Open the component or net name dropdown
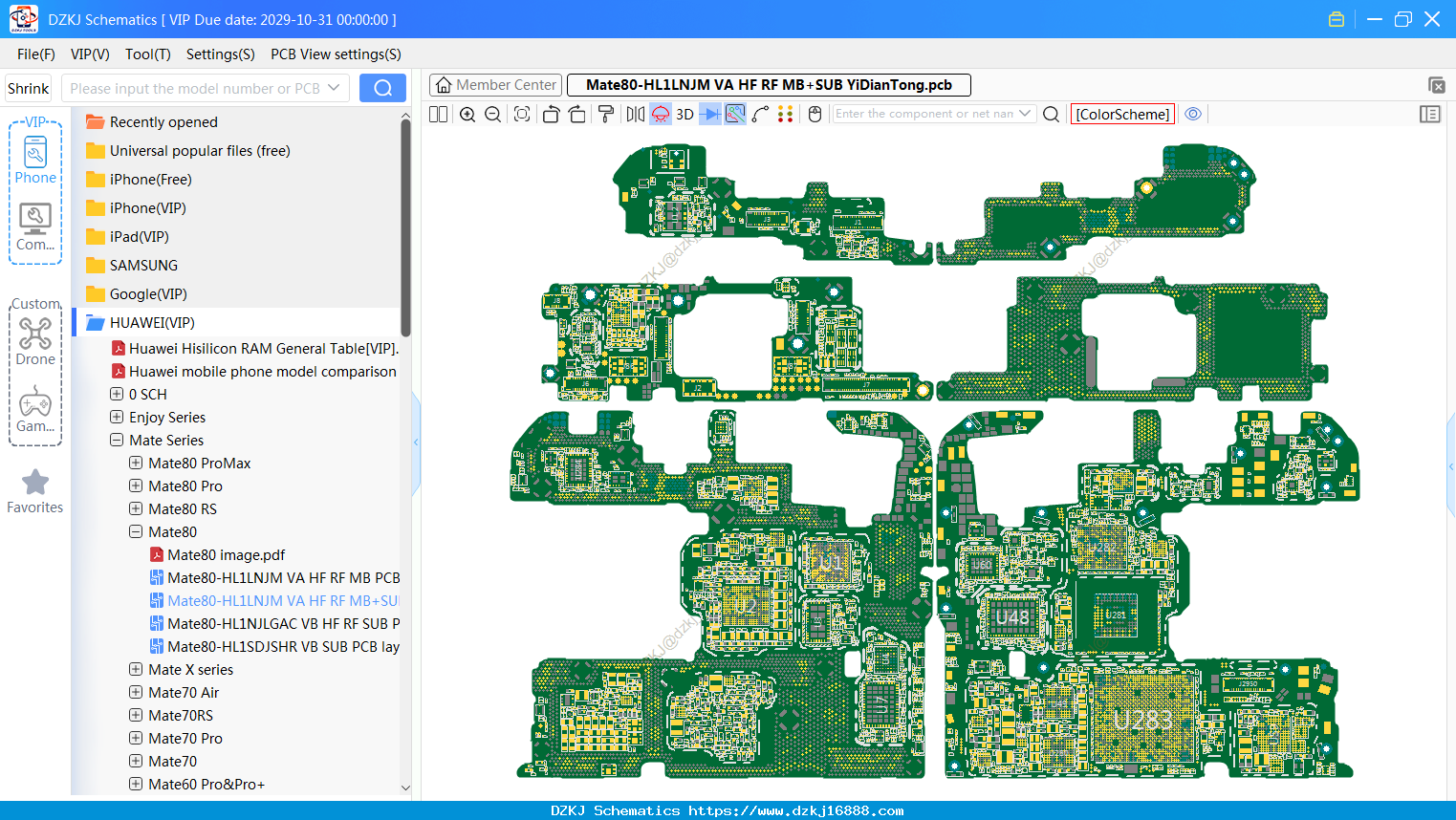The height and width of the screenshot is (820, 1456). (1025, 114)
